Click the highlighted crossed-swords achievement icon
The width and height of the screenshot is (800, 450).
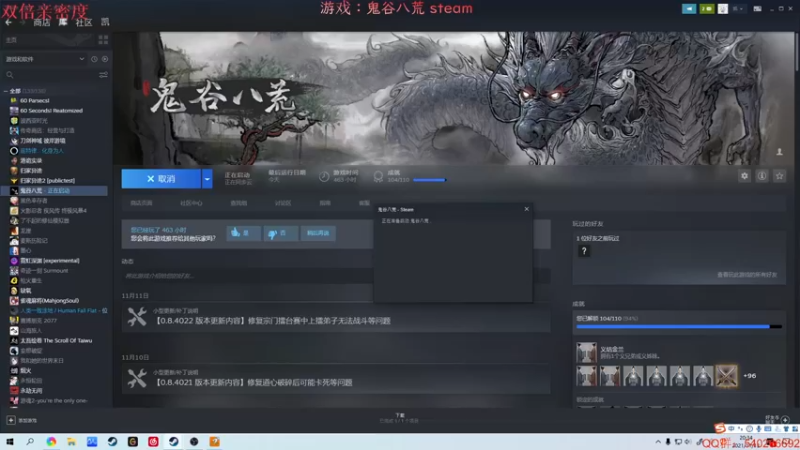click(x=727, y=376)
